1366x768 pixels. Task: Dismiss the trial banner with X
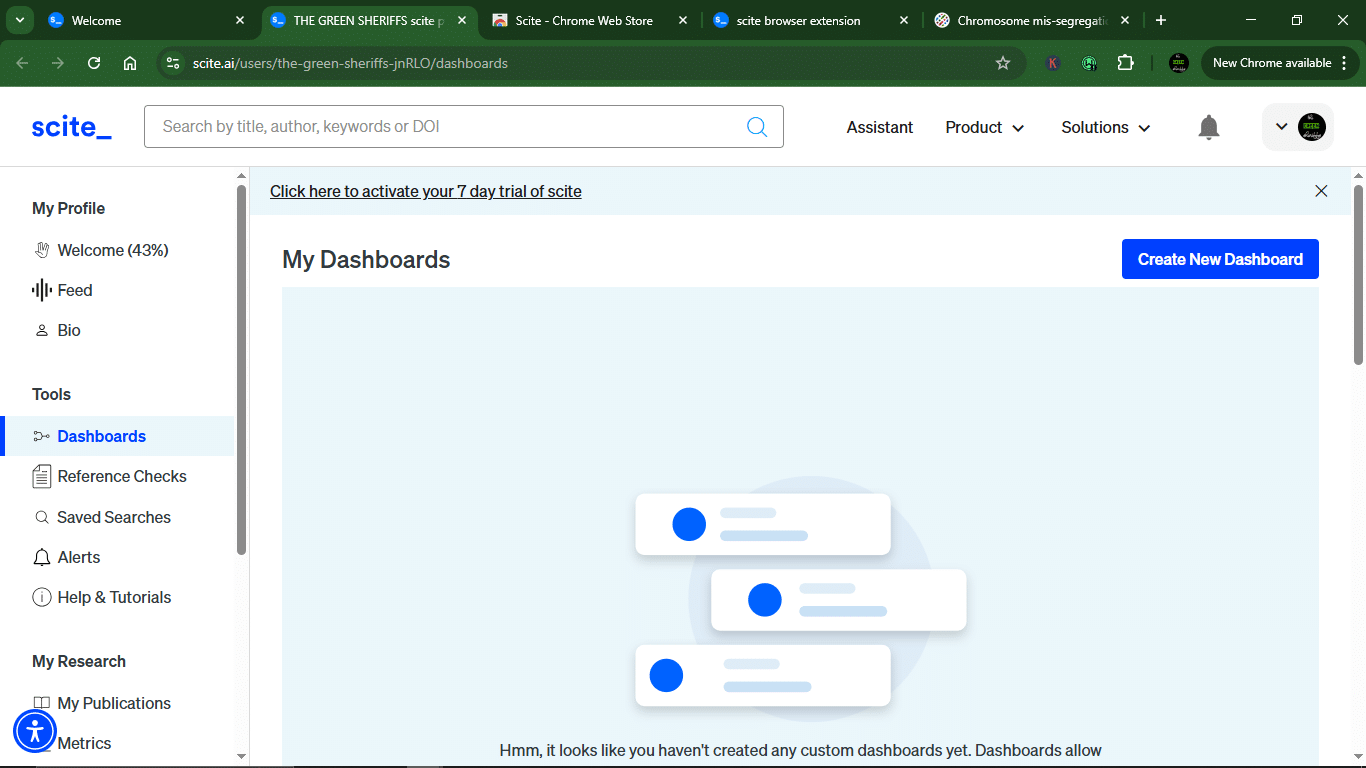pos(1321,191)
